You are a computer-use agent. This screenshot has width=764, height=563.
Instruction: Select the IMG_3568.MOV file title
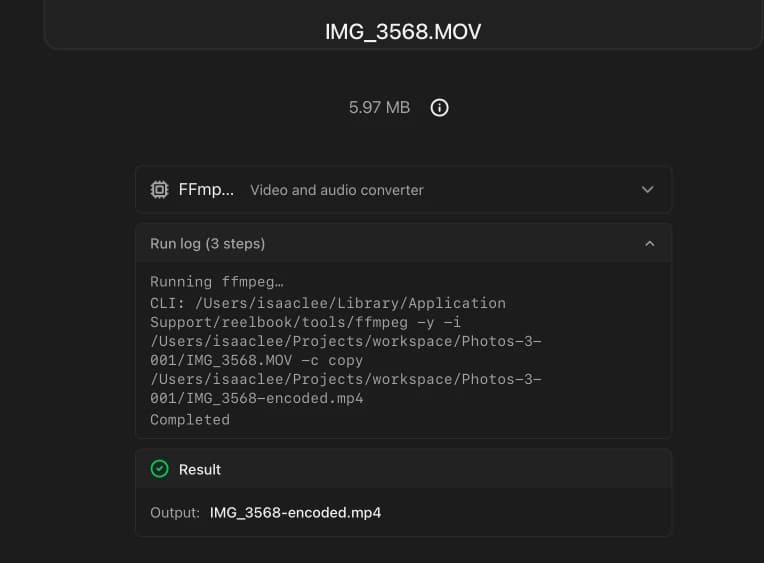point(403,32)
